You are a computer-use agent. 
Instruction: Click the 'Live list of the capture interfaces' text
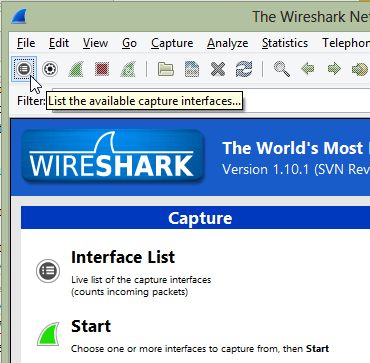pos(141,279)
